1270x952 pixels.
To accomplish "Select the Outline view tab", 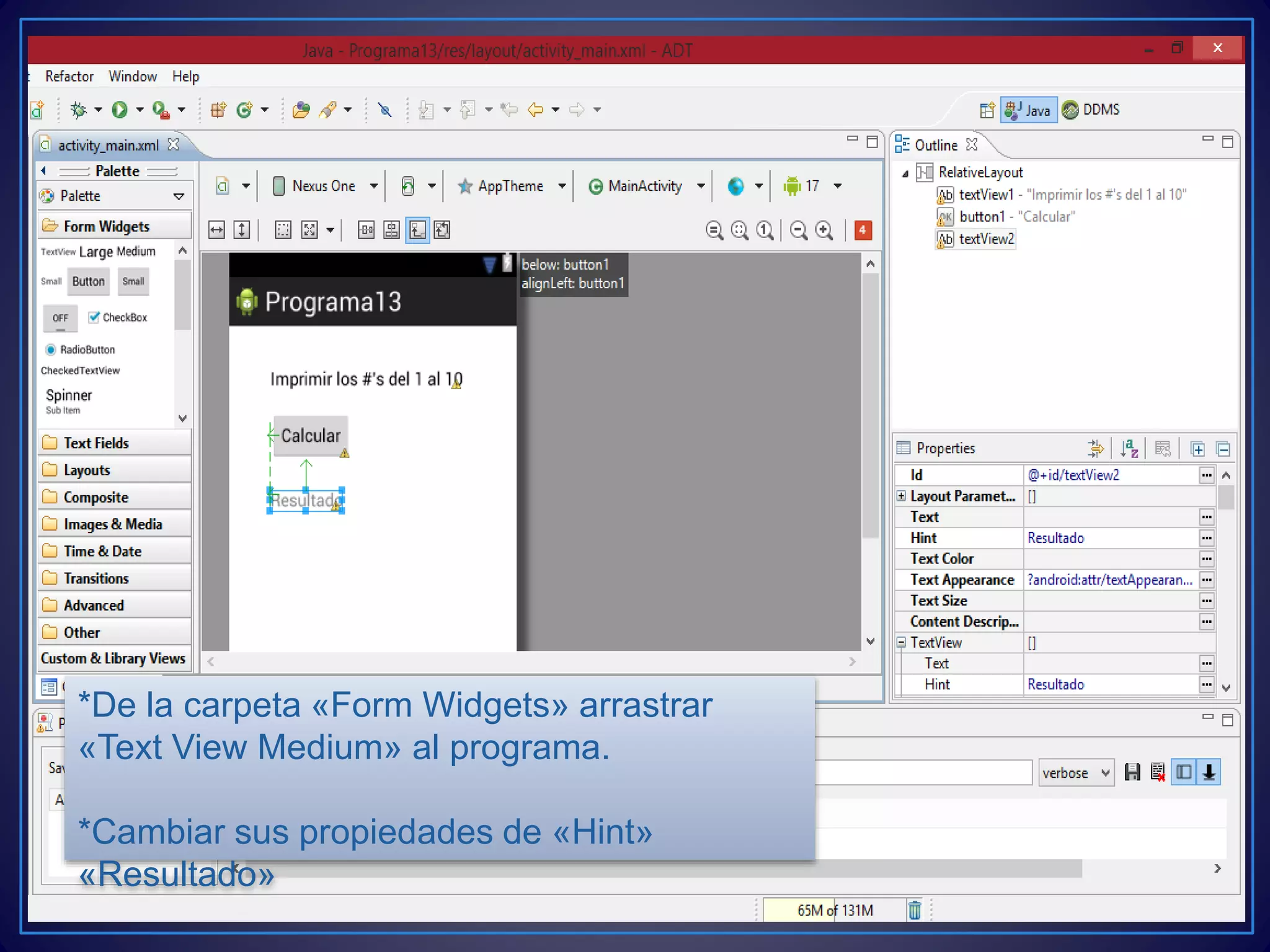I will [x=935, y=145].
